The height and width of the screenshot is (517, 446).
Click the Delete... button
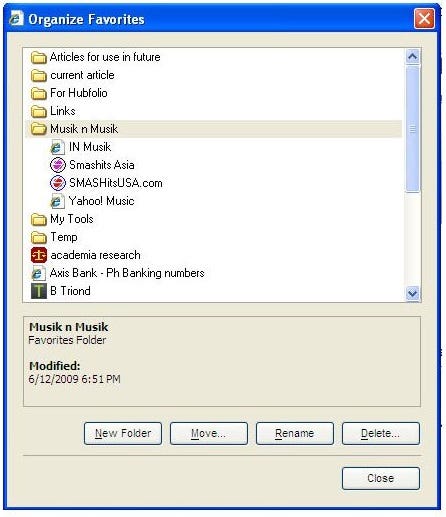(x=381, y=433)
